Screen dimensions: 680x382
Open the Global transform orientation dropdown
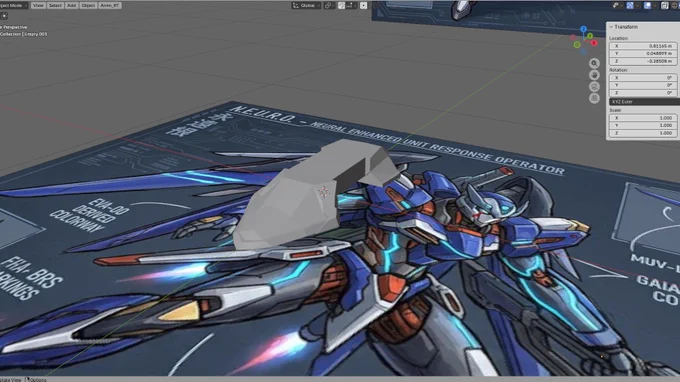[306, 5]
